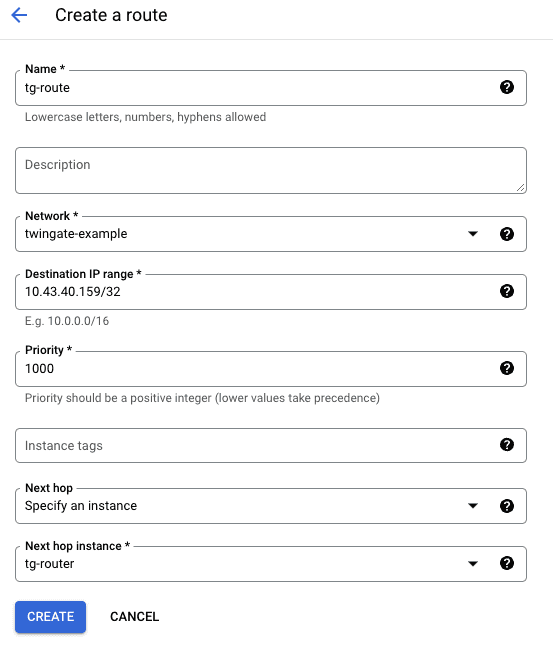This screenshot has height=645, width=553.
Task: Select the twingate-example network value
Action: point(76,234)
